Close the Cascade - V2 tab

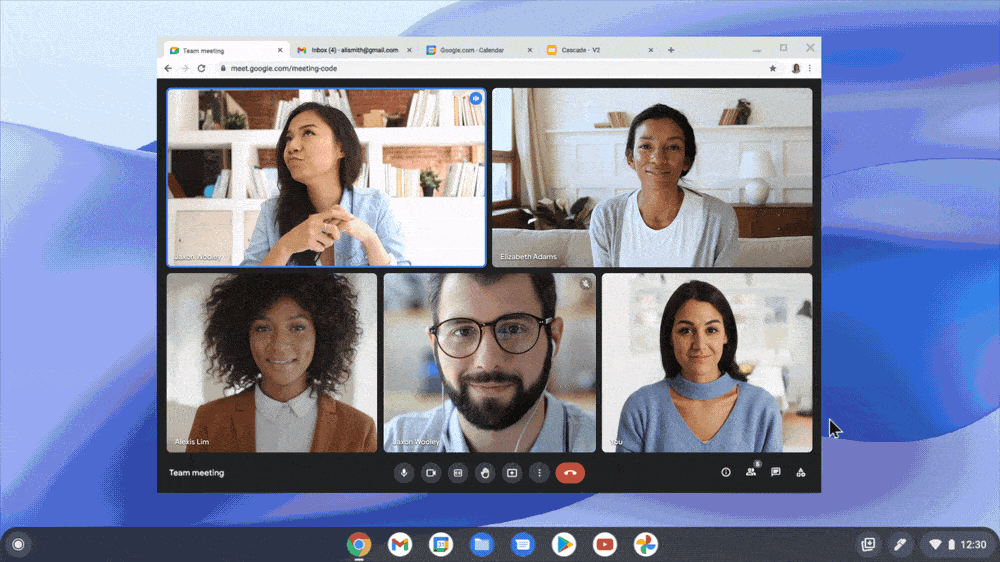pos(651,50)
